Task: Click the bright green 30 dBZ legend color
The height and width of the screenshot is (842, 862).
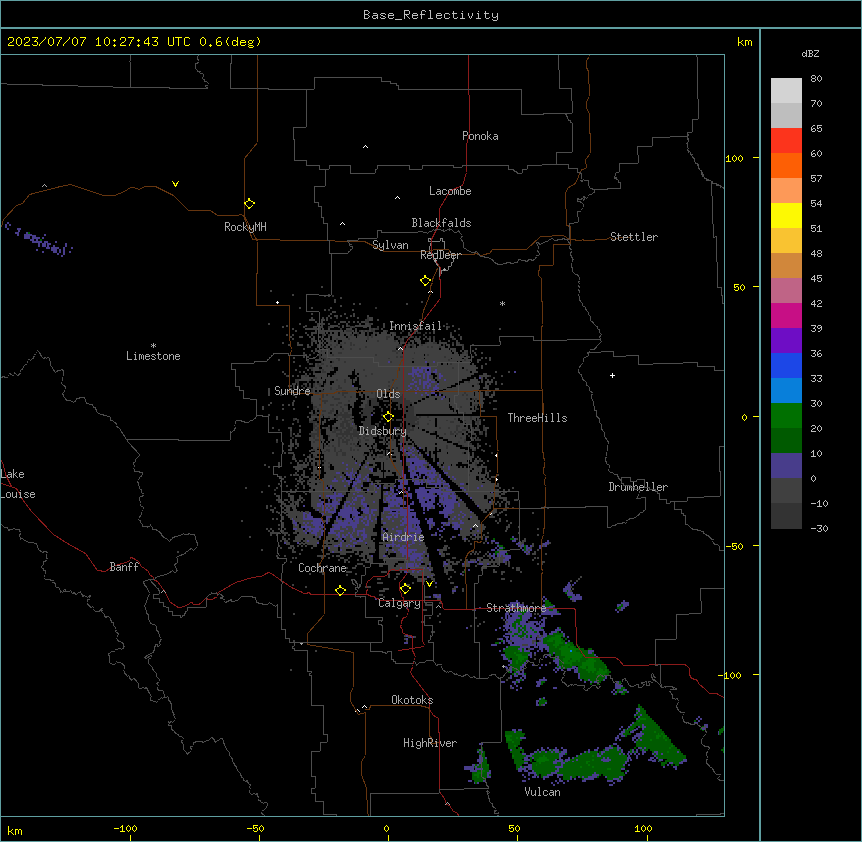Action: 786,416
